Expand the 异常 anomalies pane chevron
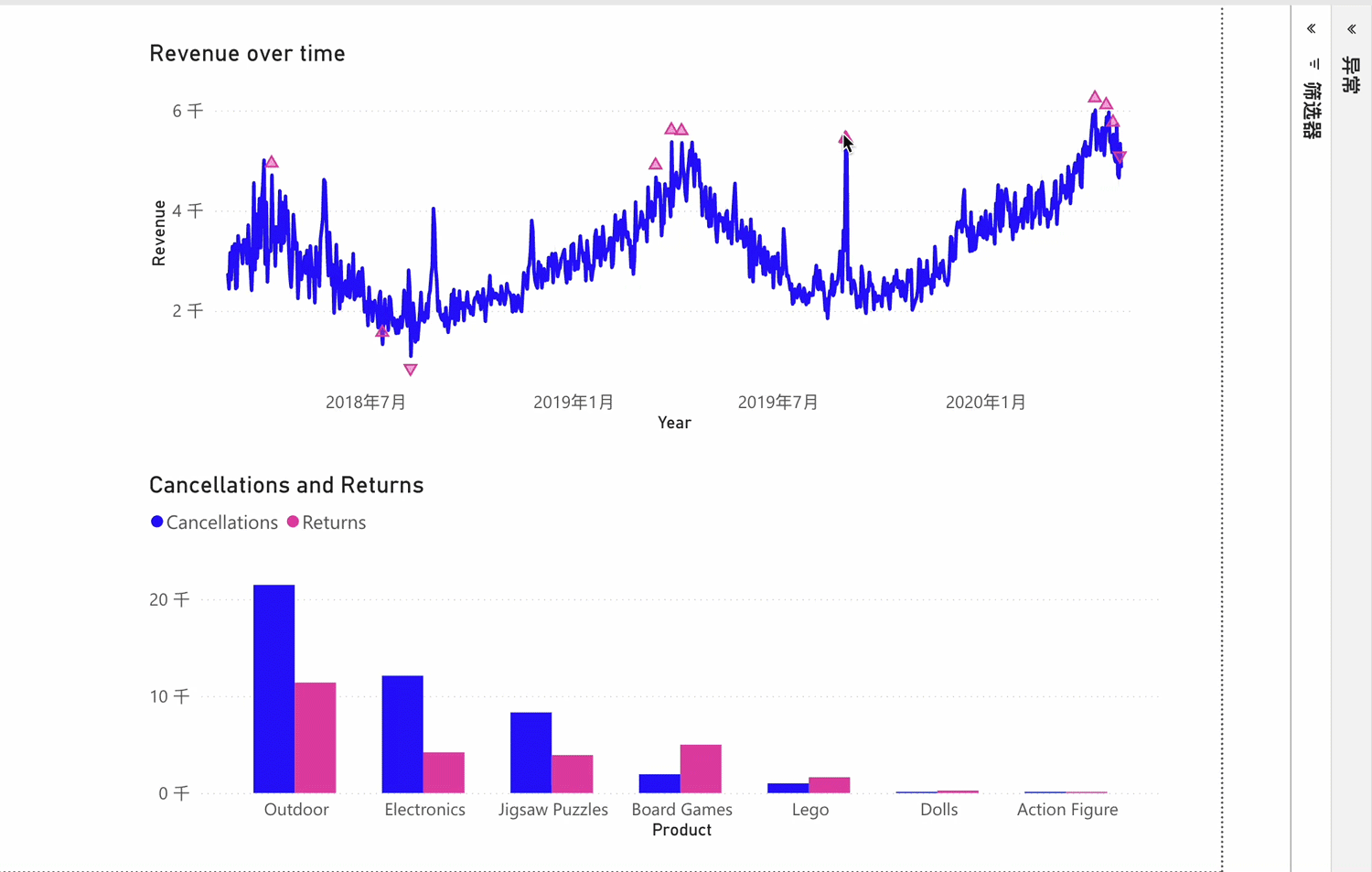This screenshot has height=872, width=1372. 1351,29
